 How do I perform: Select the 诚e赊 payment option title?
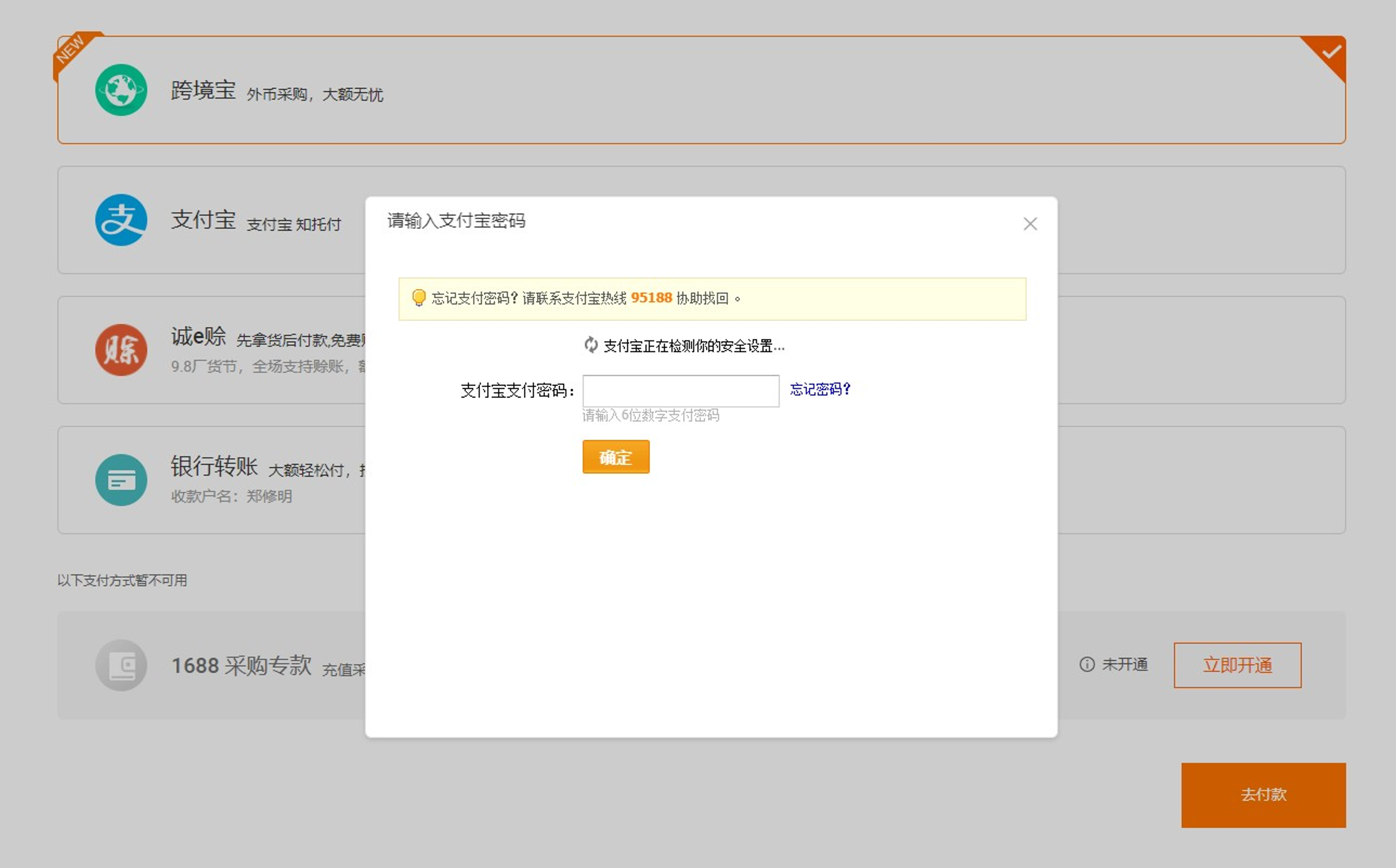point(199,336)
